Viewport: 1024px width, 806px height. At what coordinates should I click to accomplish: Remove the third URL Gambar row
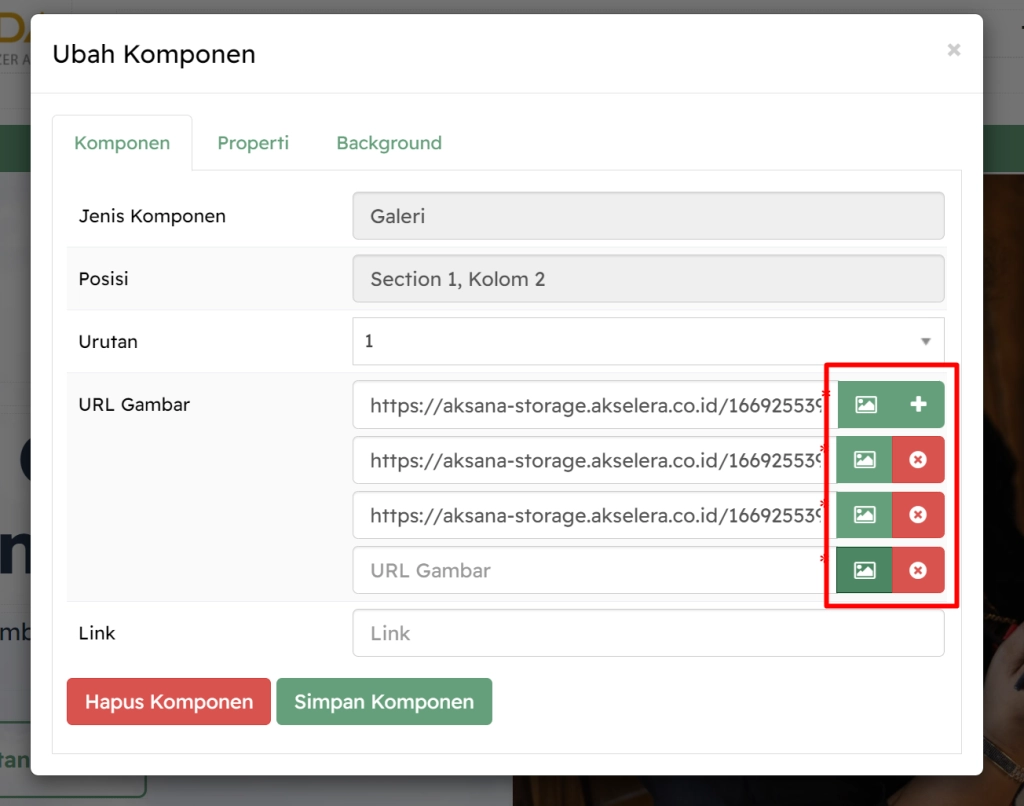click(x=918, y=515)
